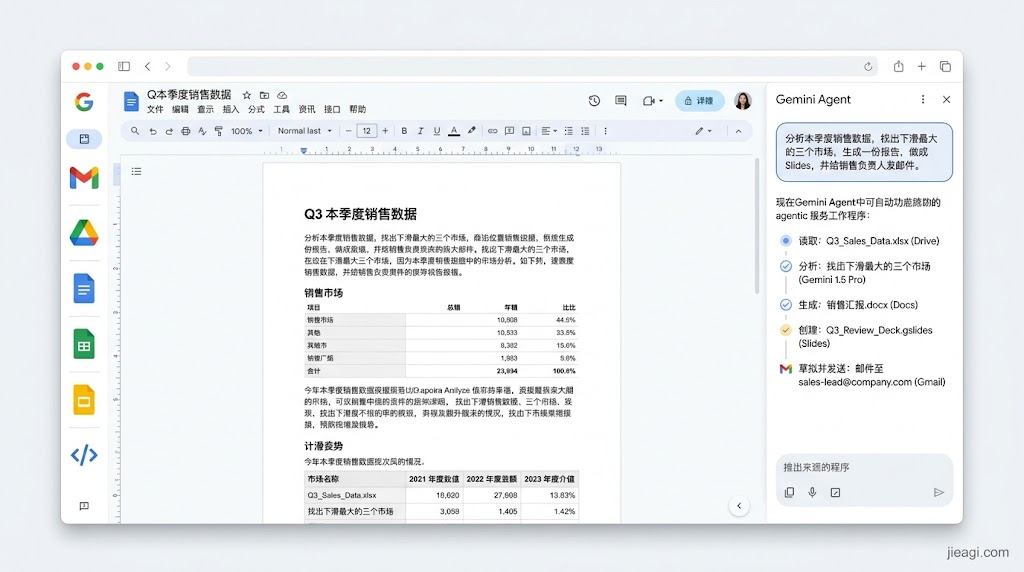Open version history clock icon
Screen dimensions: 1024x572
[x=594, y=101]
